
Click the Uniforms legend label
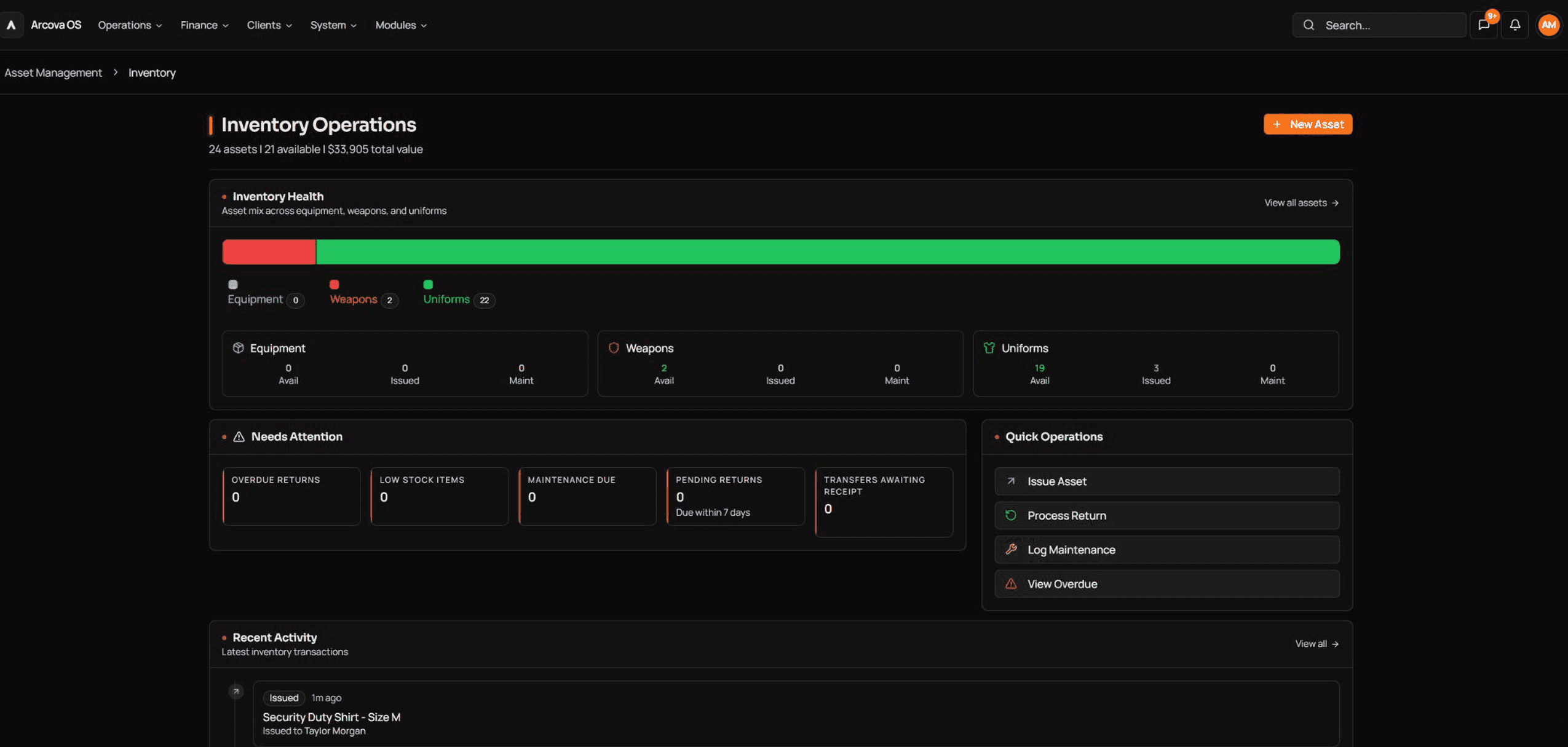[x=446, y=299]
